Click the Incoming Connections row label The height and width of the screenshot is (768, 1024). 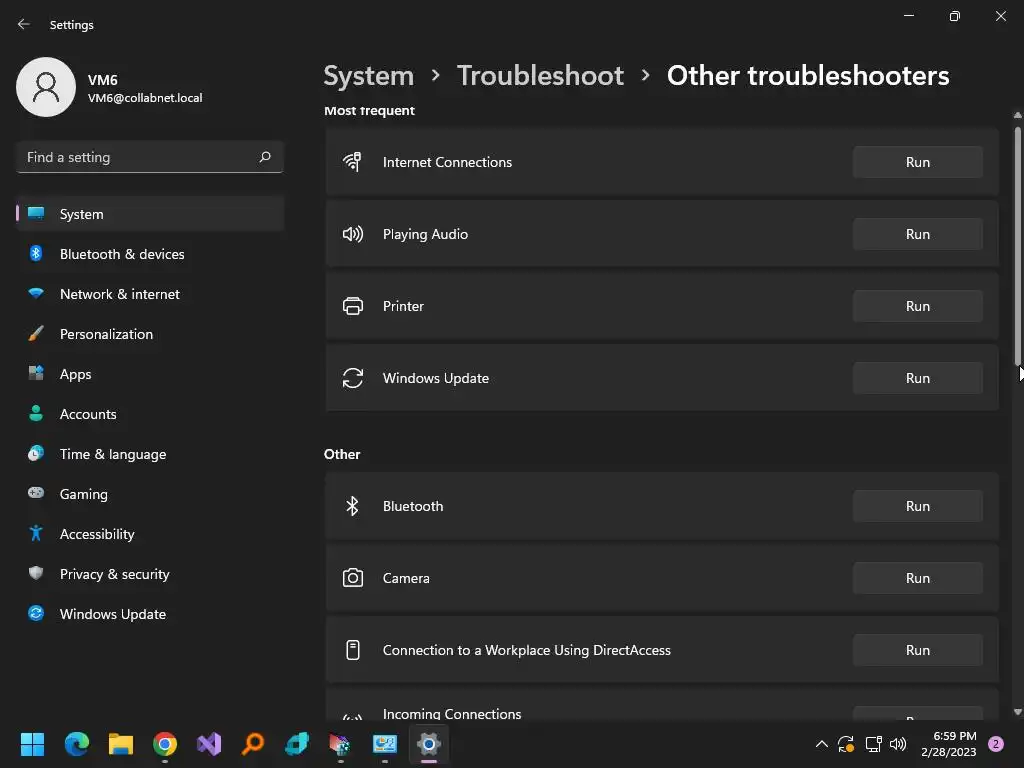tap(452, 714)
